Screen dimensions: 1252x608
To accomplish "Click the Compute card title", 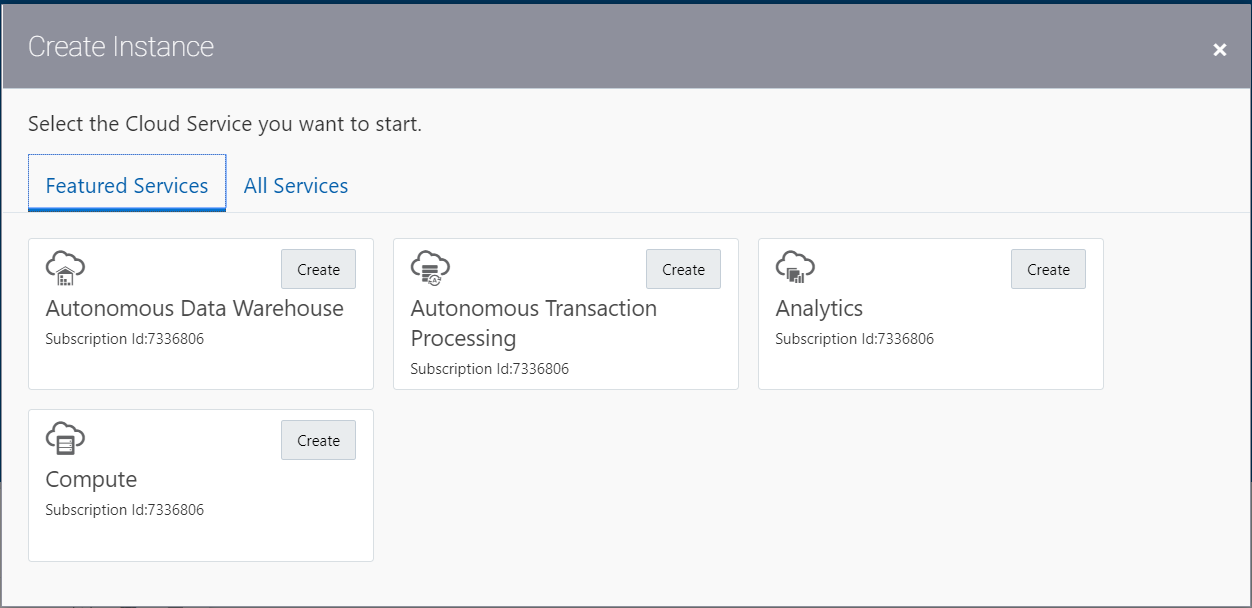I will (x=90, y=479).
